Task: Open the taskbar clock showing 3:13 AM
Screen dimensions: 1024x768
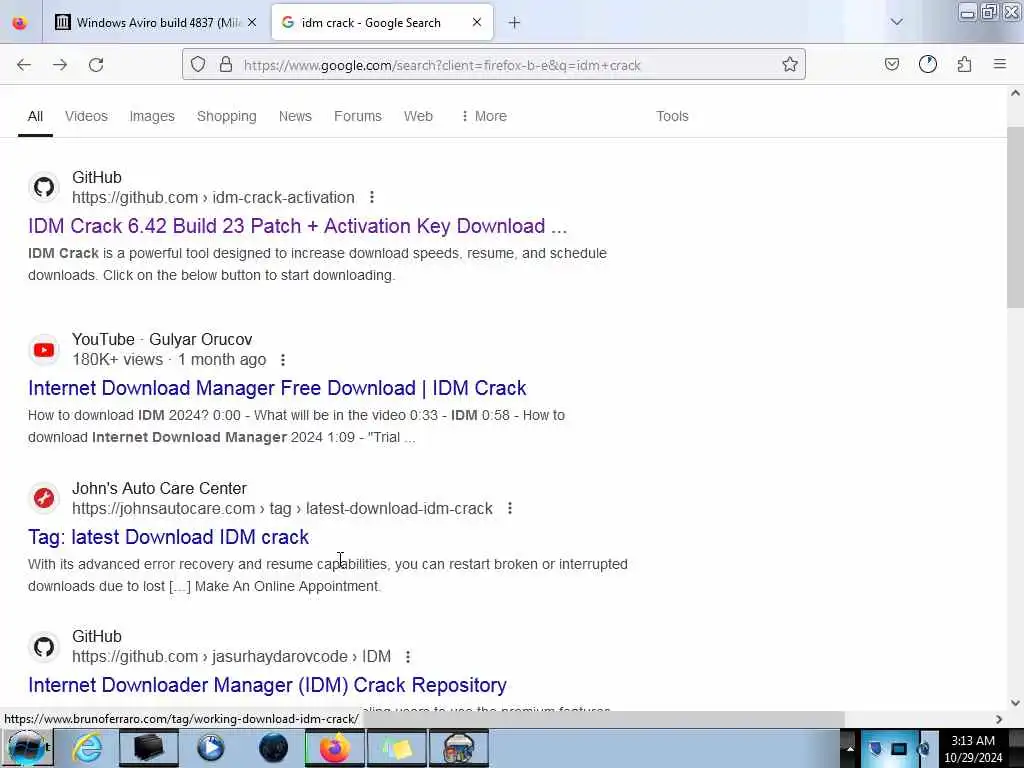Action: tap(973, 749)
